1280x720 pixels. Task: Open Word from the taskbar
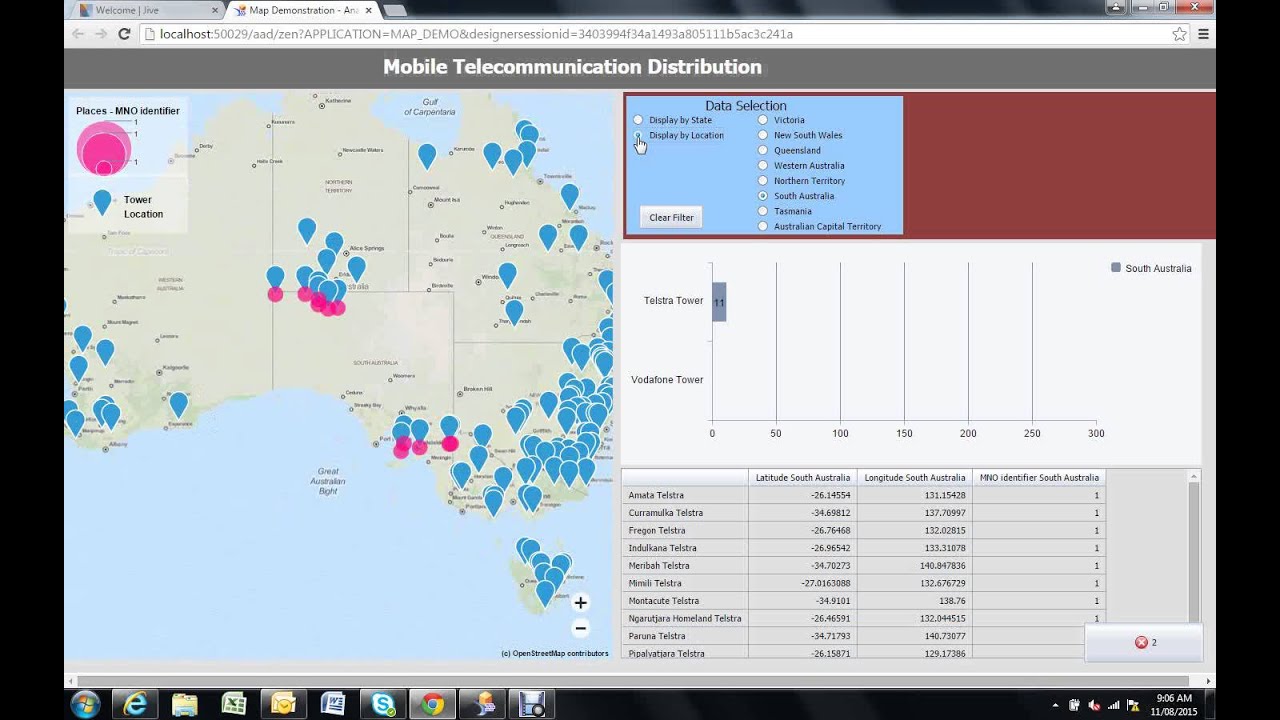click(x=333, y=704)
